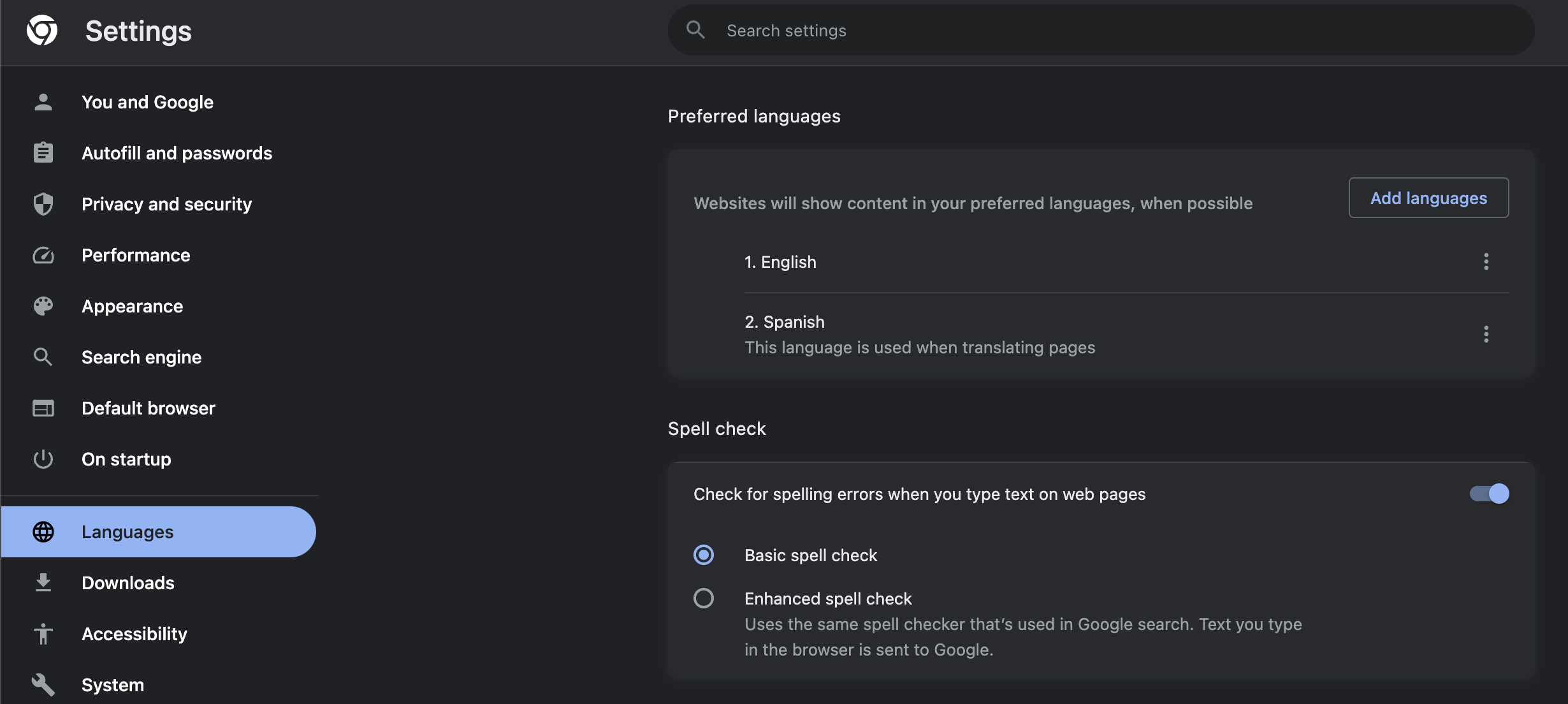Click the speedometer Performance icon

(x=43, y=255)
